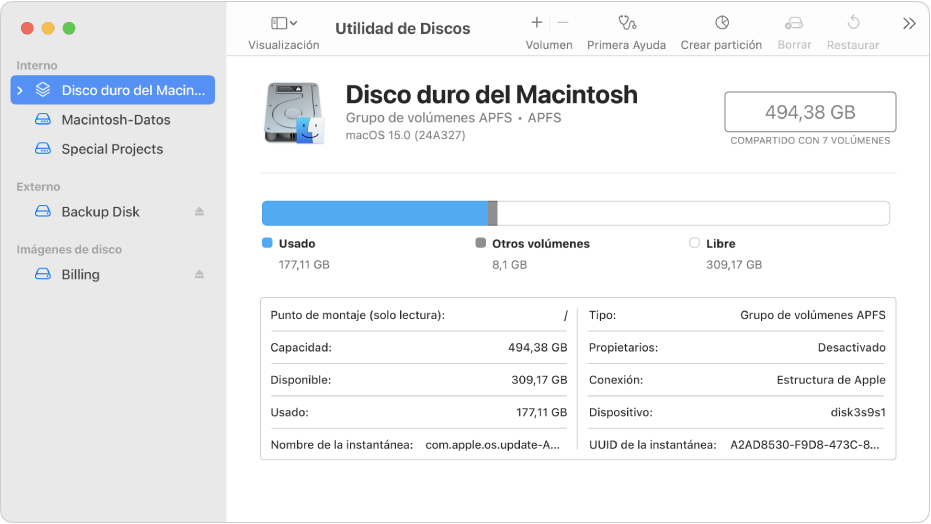Click the snapshot UUID 'A2AD8530-F9D8-473C-8...'
The height and width of the screenshot is (524, 931).
(805, 445)
